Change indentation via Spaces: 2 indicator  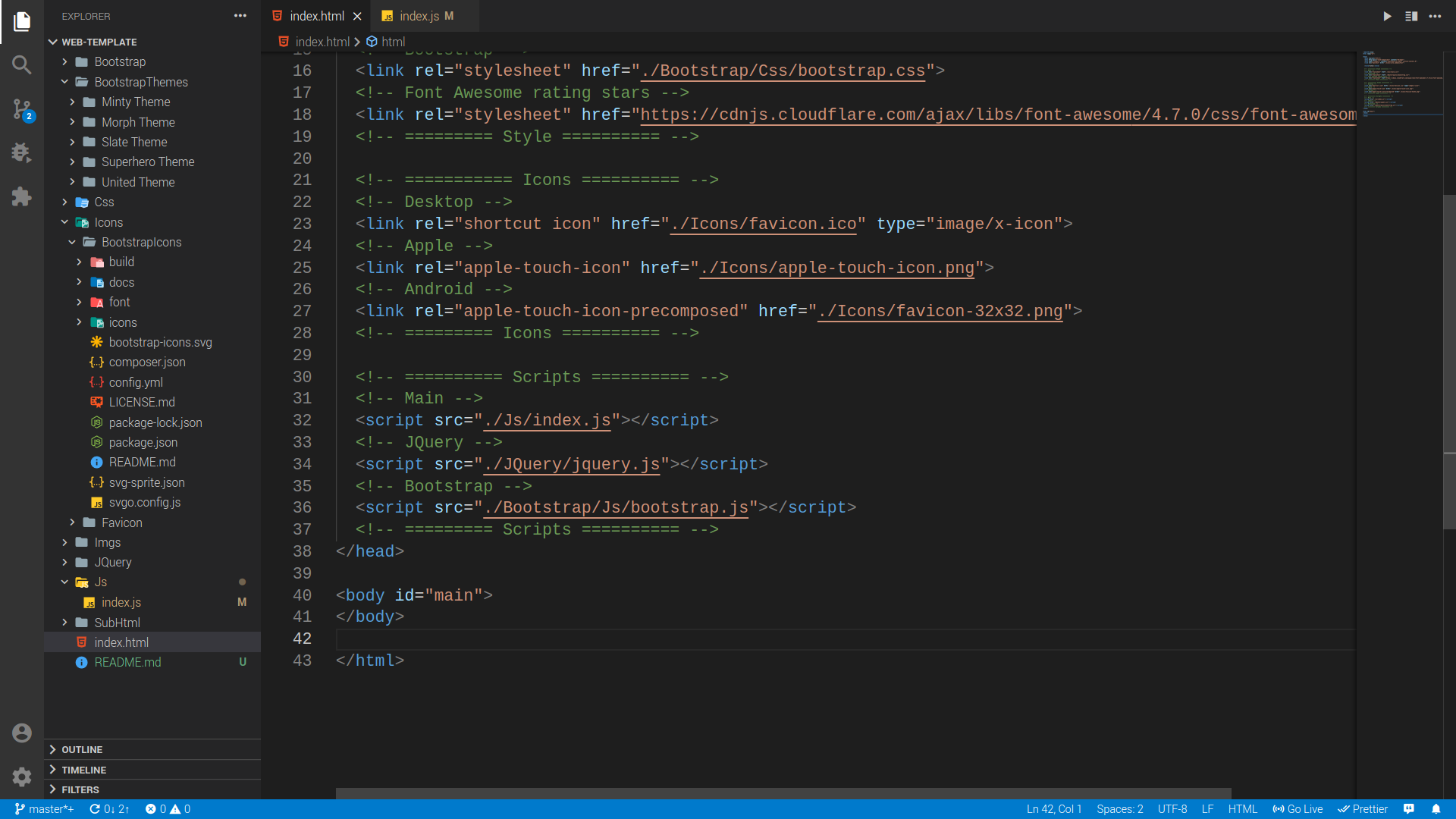(x=1120, y=808)
